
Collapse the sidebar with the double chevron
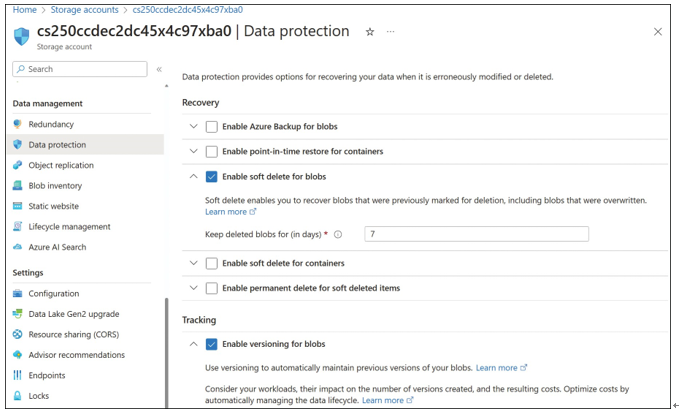[x=159, y=69]
